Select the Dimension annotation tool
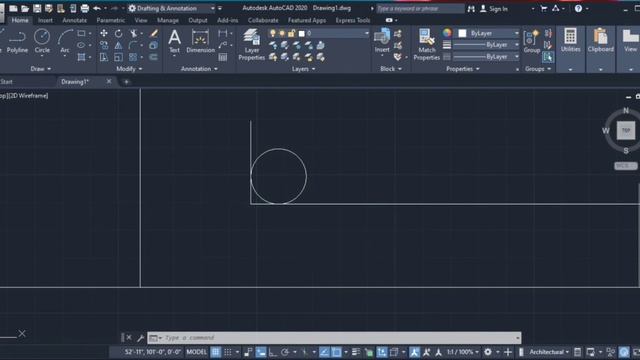640x360 pixels. coord(200,42)
